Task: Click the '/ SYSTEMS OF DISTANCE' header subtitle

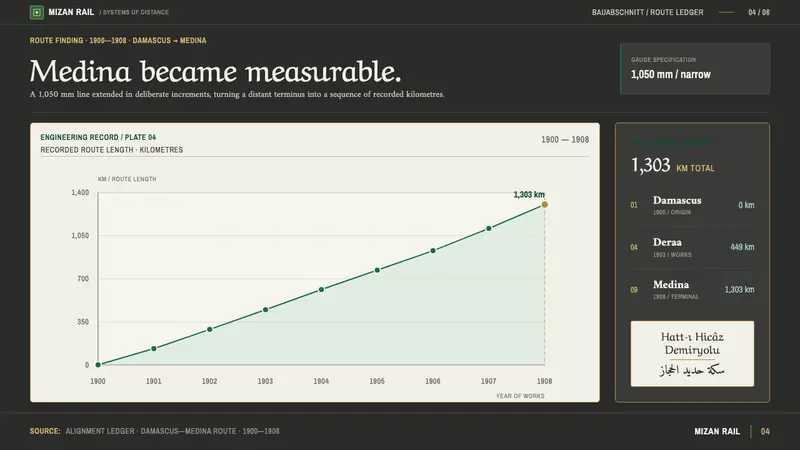Action: tap(134, 12)
